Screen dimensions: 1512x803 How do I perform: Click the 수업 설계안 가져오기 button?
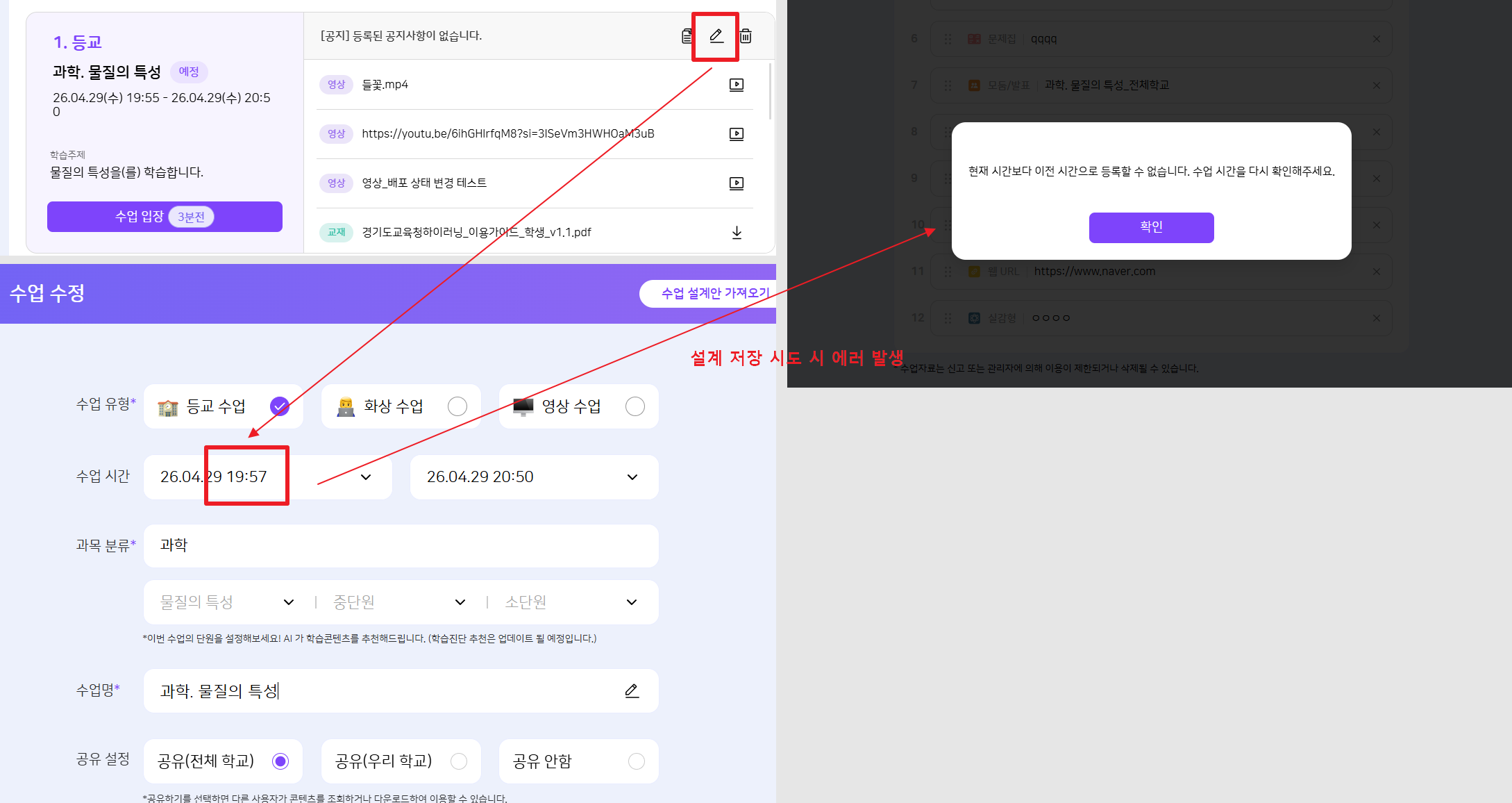(715, 293)
